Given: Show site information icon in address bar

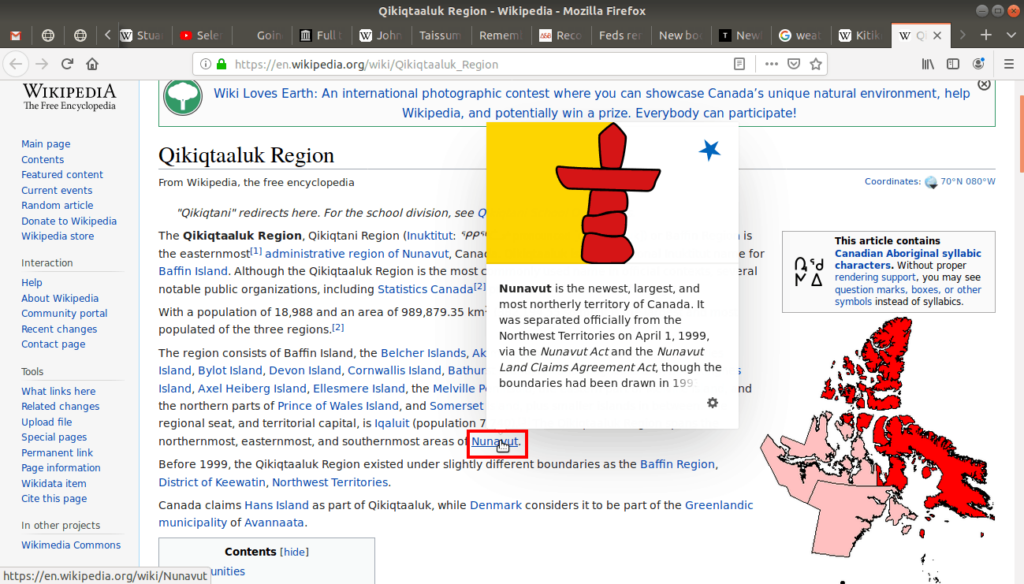Looking at the screenshot, I should tap(206, 64).
